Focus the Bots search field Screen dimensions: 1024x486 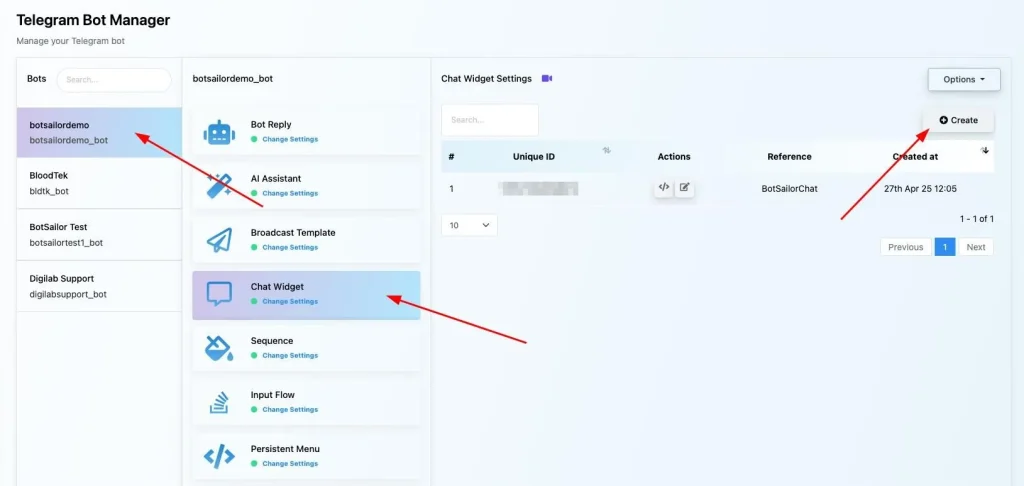pos(114,80)
